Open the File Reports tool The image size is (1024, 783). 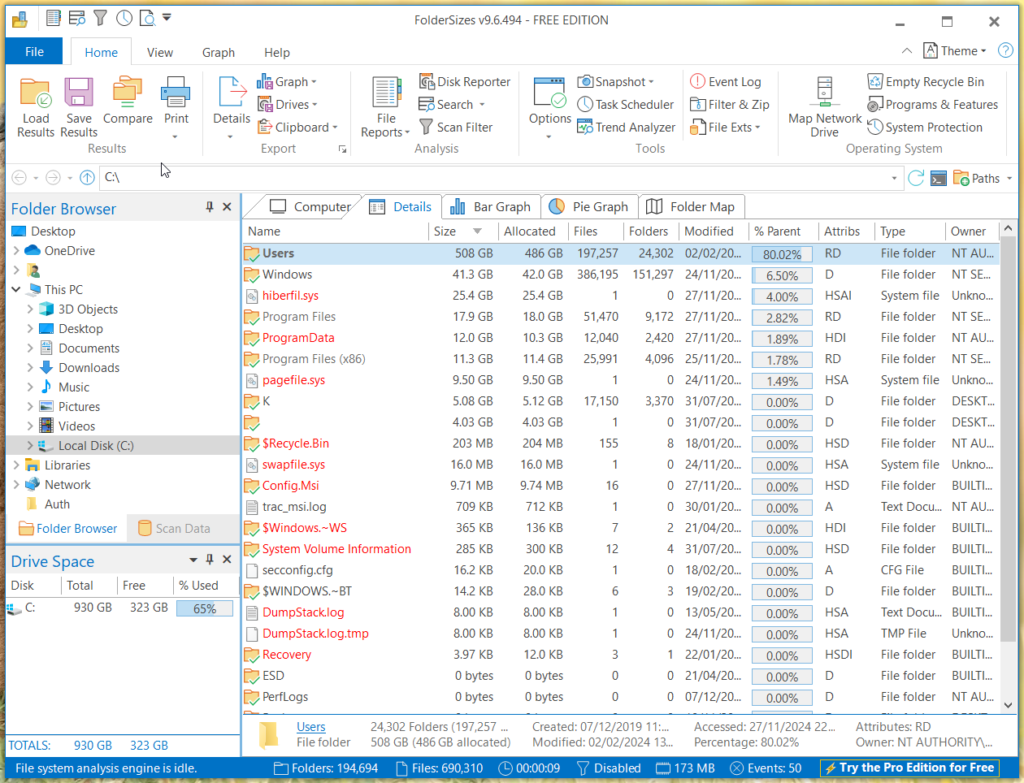(386, 106)
